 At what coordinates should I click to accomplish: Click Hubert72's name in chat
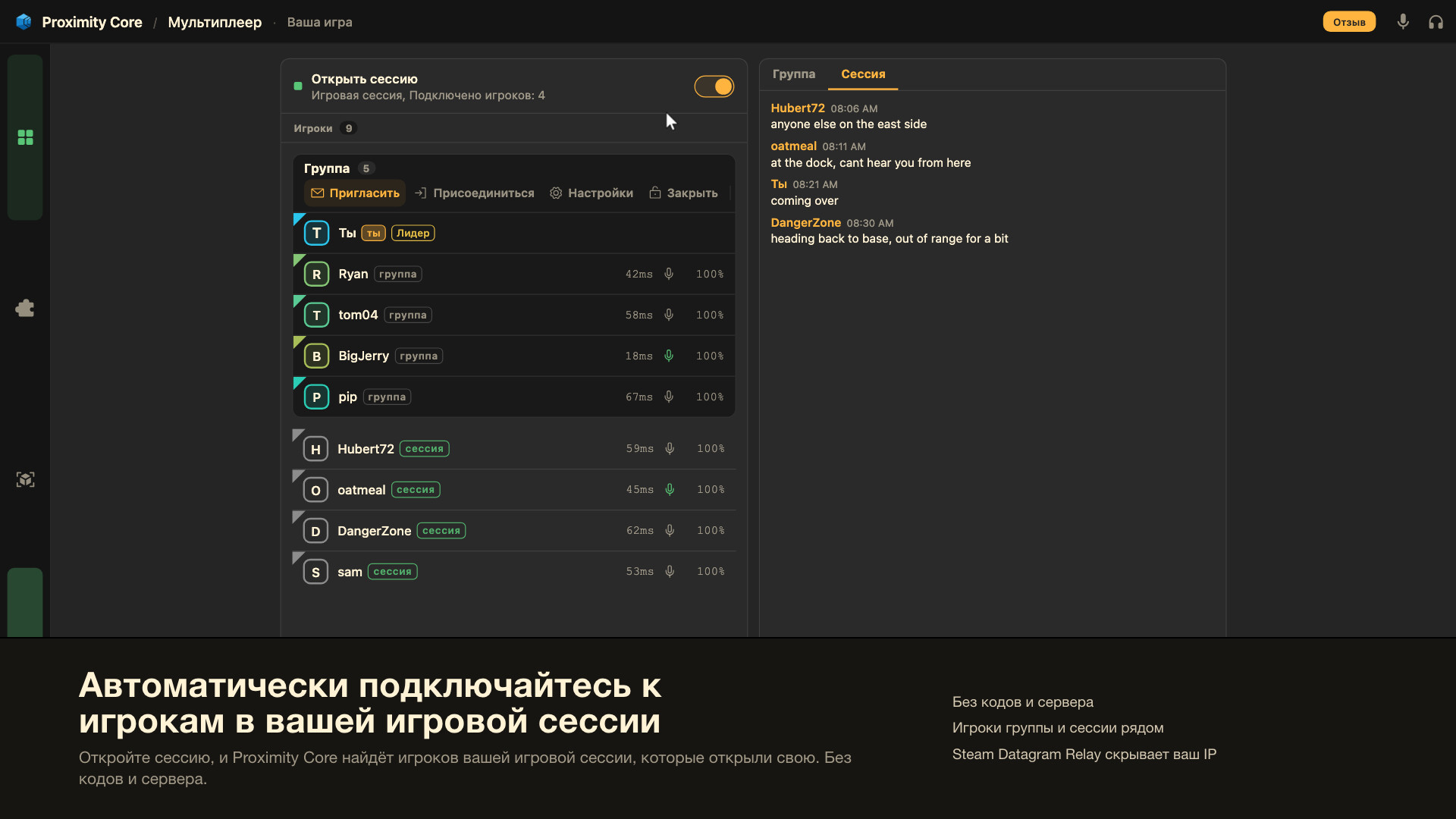[798, 108]
